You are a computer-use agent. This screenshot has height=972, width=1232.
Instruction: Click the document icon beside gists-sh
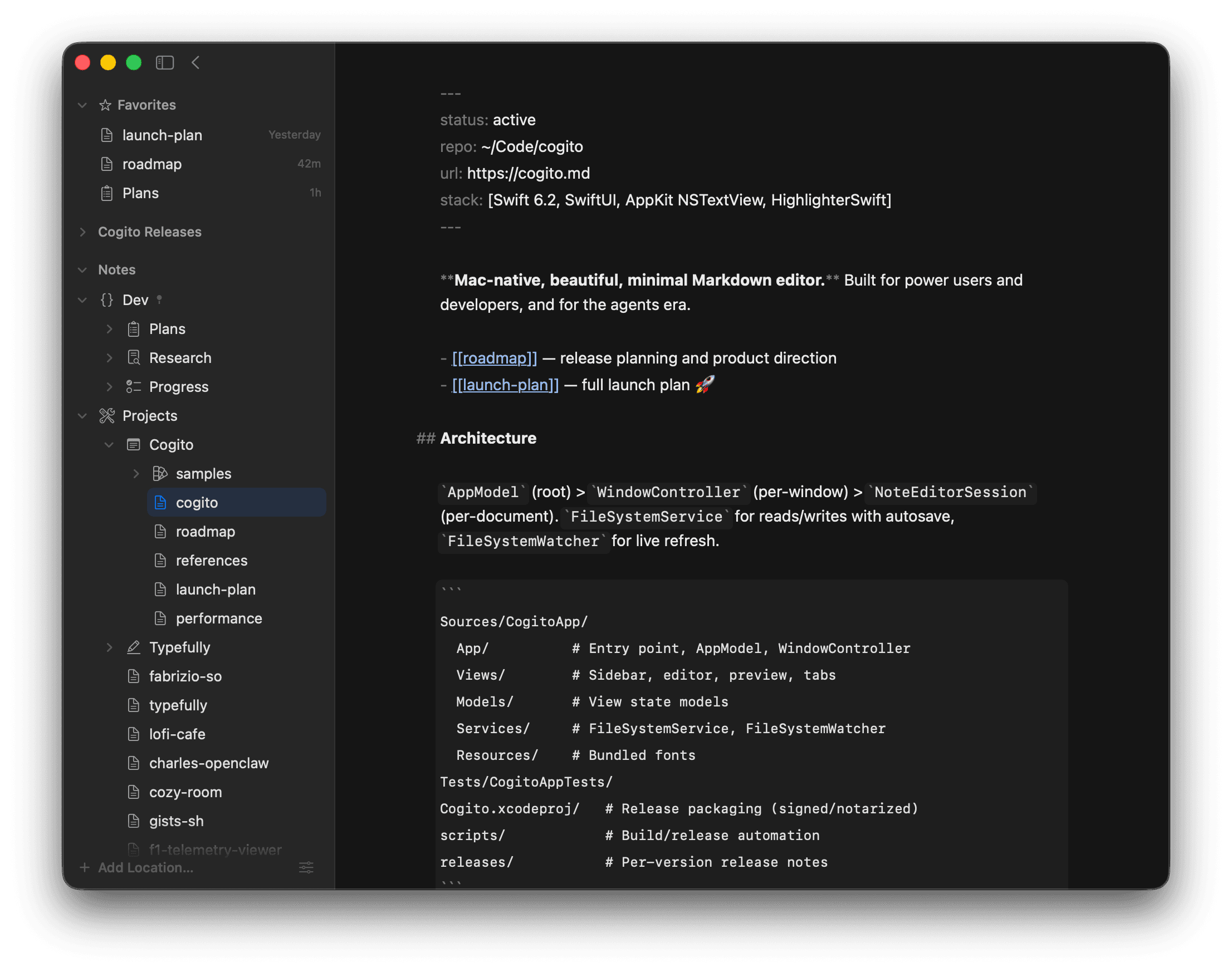(134, 822)
